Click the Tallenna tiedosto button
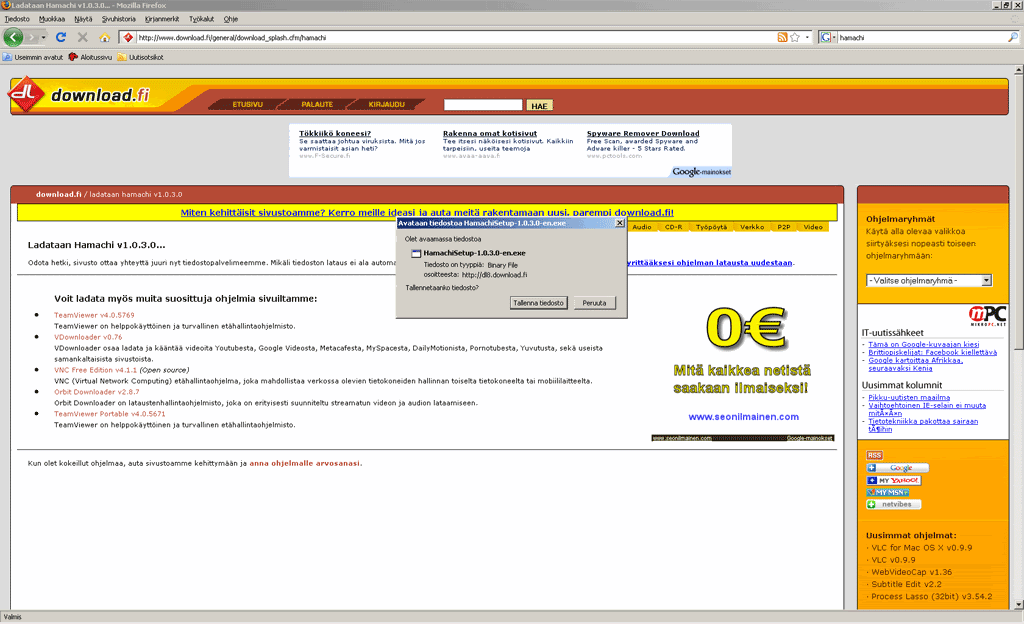1024x624 pixels. (538, 303)
